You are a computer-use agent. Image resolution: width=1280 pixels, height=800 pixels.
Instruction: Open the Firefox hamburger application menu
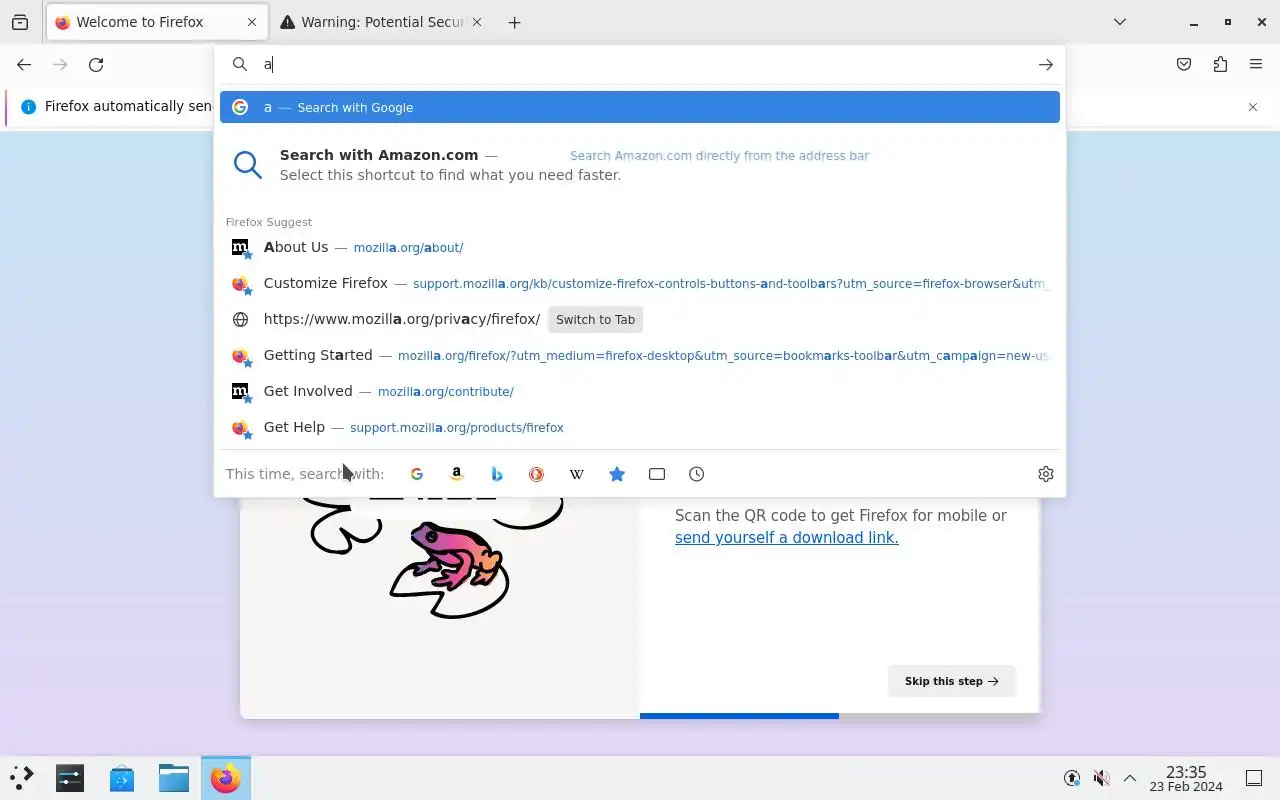pyautogui.click(x=1256, y=64)
